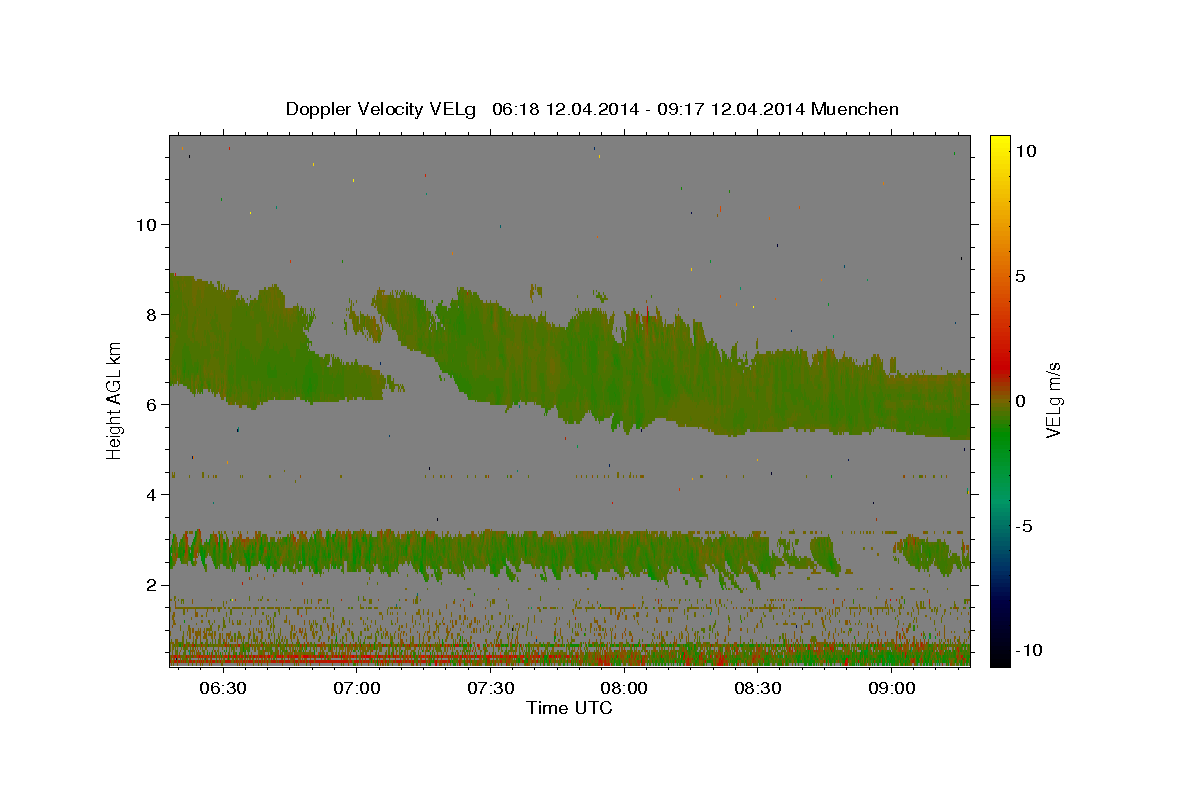Viewport: 1200px width, 800px height.
Task: Click the plot title 'Doppler Velocity VELg'
Action: click(381, 109)
